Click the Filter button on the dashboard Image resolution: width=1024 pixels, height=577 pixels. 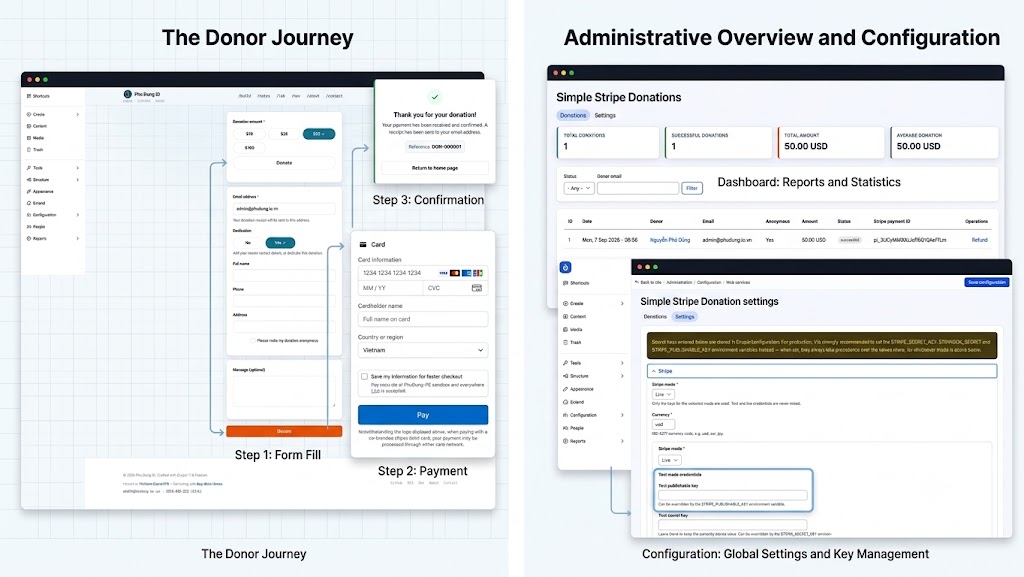[x=692, y=188]
